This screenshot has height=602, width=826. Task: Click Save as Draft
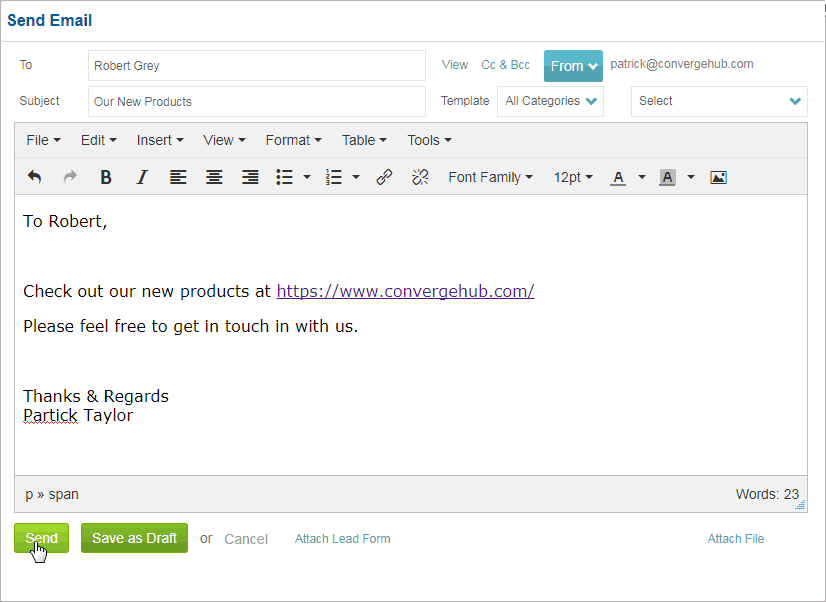[x=134, y=538]
